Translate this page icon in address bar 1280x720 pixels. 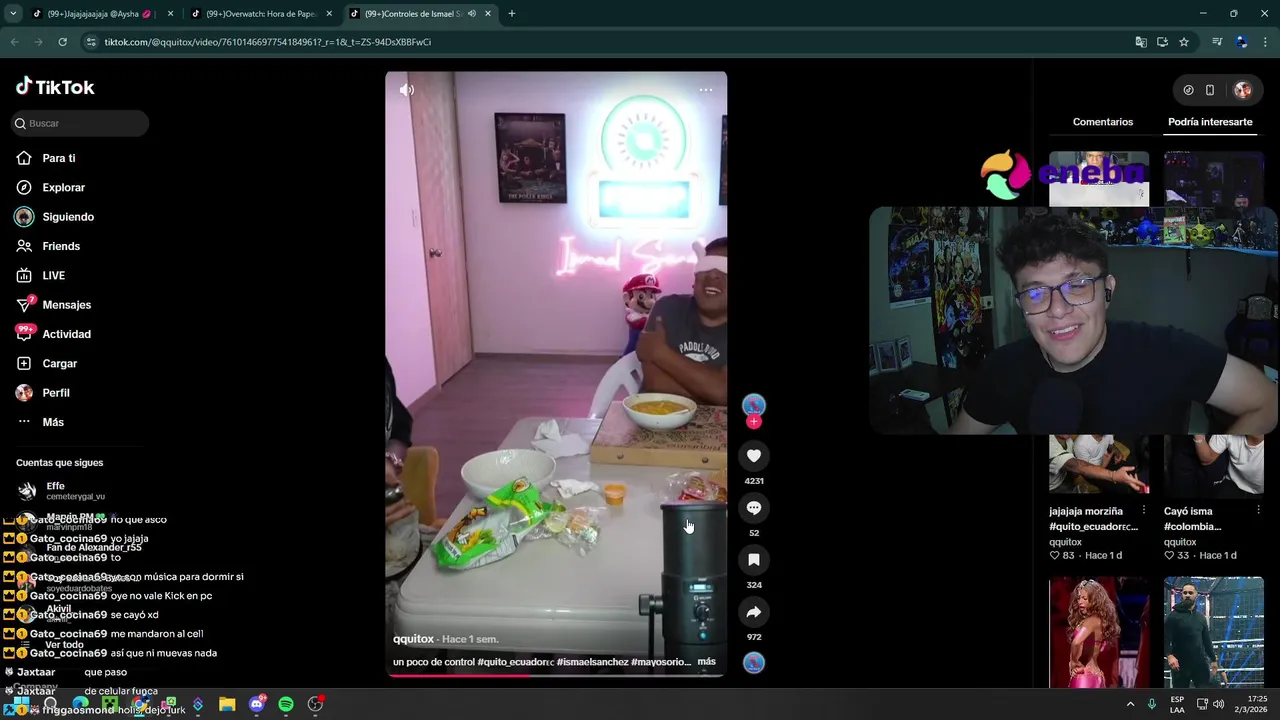tap(1141, 42)
